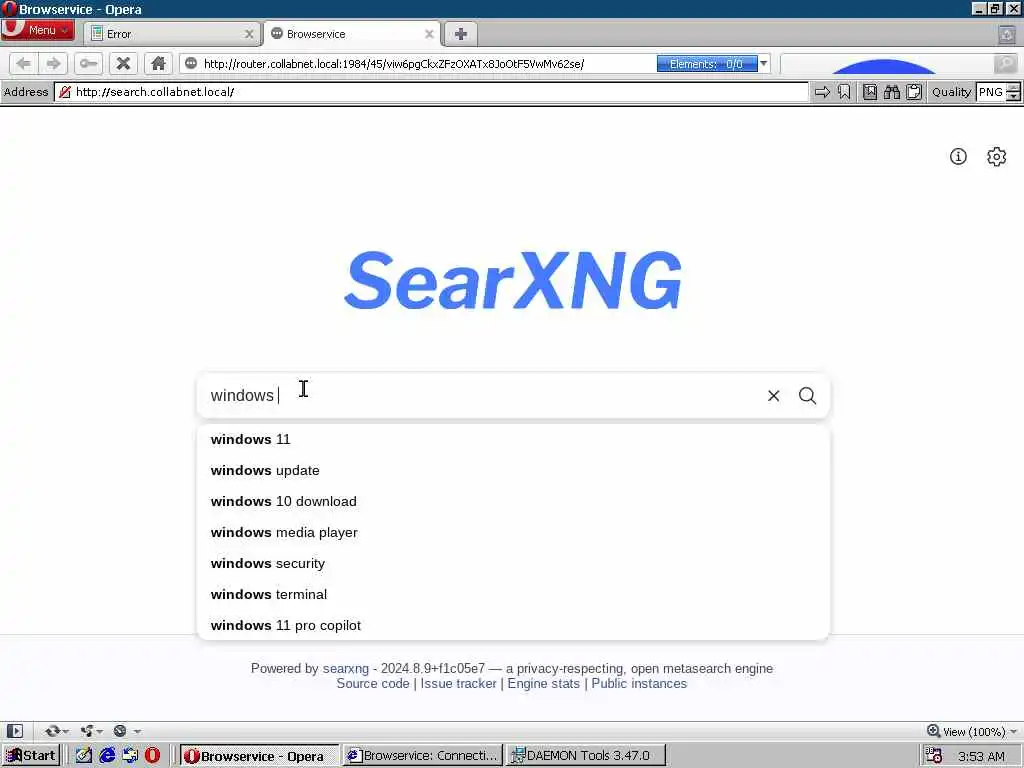Image resolution: width=1024 pixels, height=768 pixels.
Task: Open the Opera Menu button
Action: click(x=37, y=30)
